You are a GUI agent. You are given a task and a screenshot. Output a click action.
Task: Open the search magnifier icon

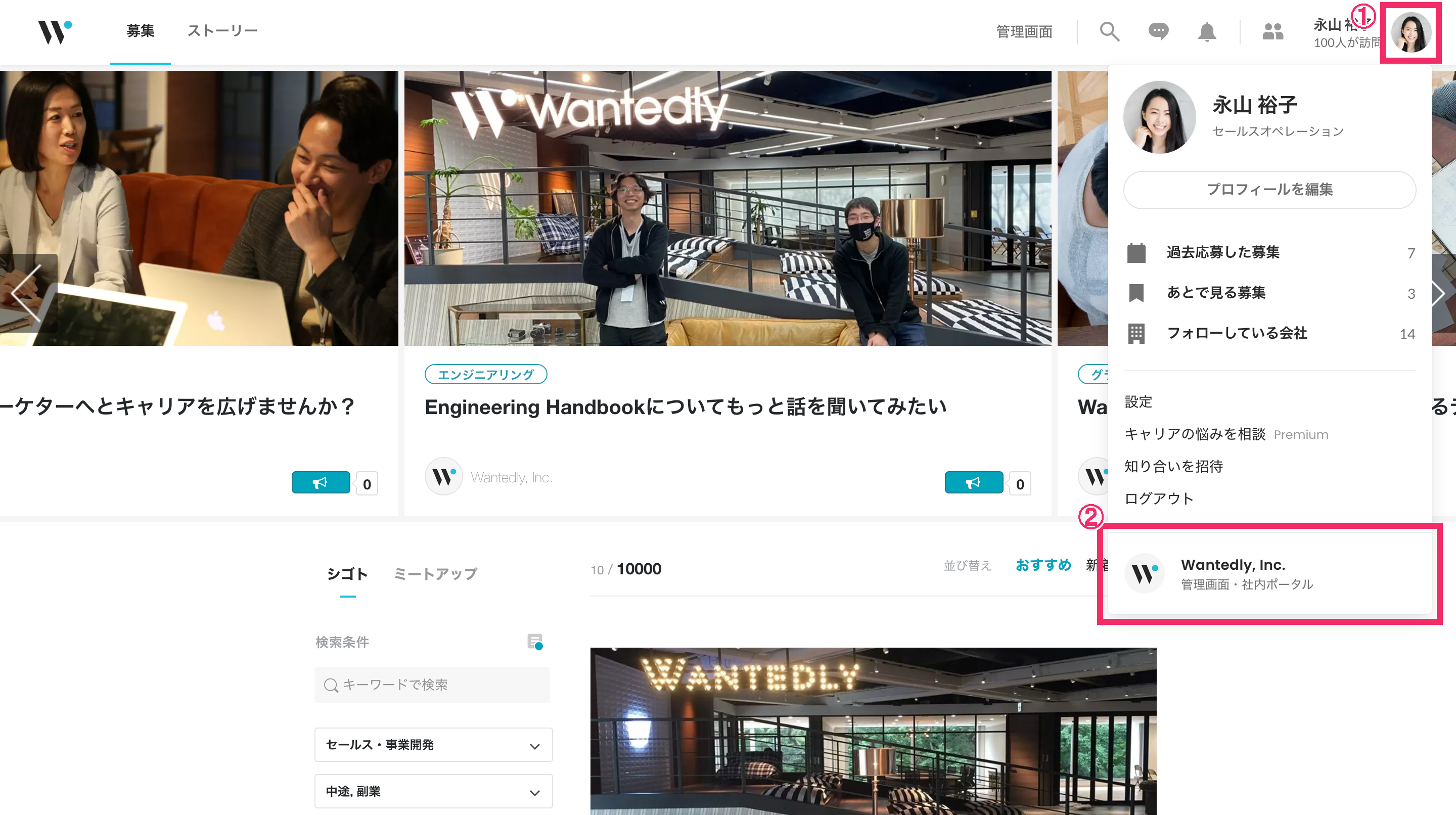[x=1109, y=32]
